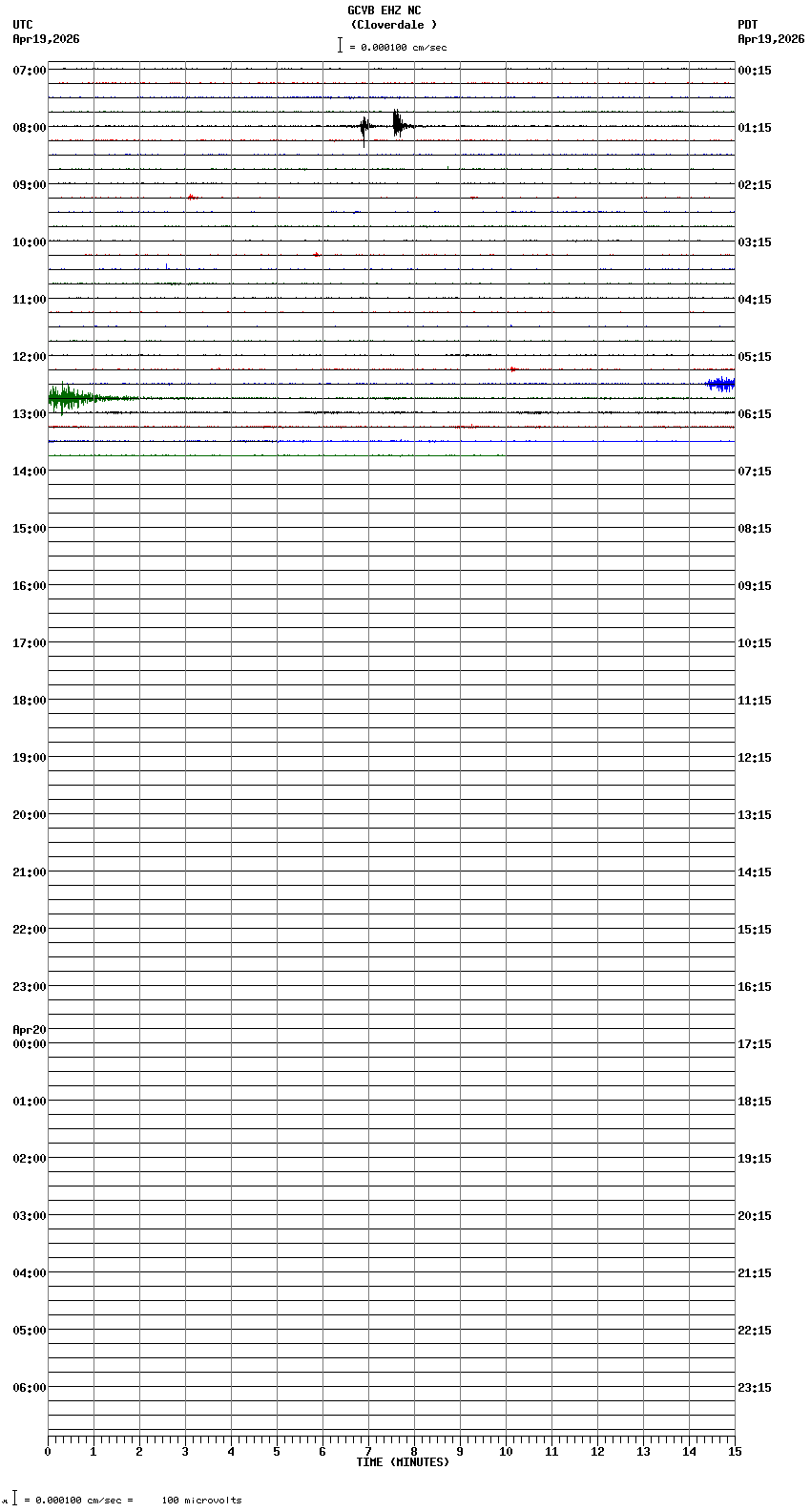The image size is (811, 1512).
Task: Select the 11:00 UTC time label
Action: pos(30,300)
